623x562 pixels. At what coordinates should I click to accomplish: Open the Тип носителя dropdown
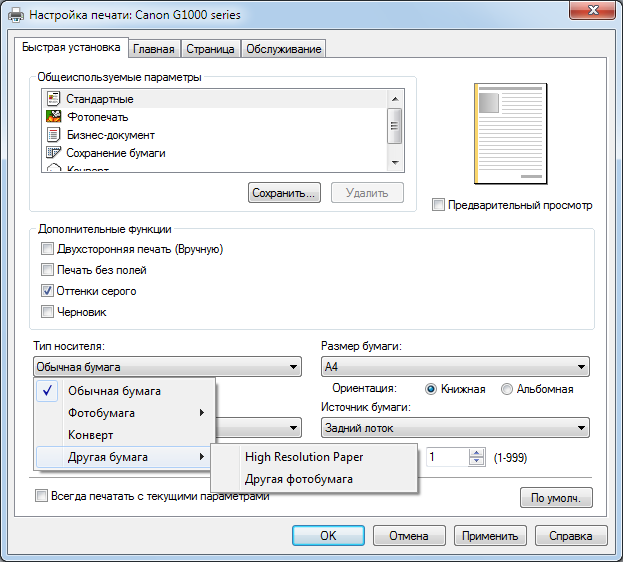pos(167,366)
